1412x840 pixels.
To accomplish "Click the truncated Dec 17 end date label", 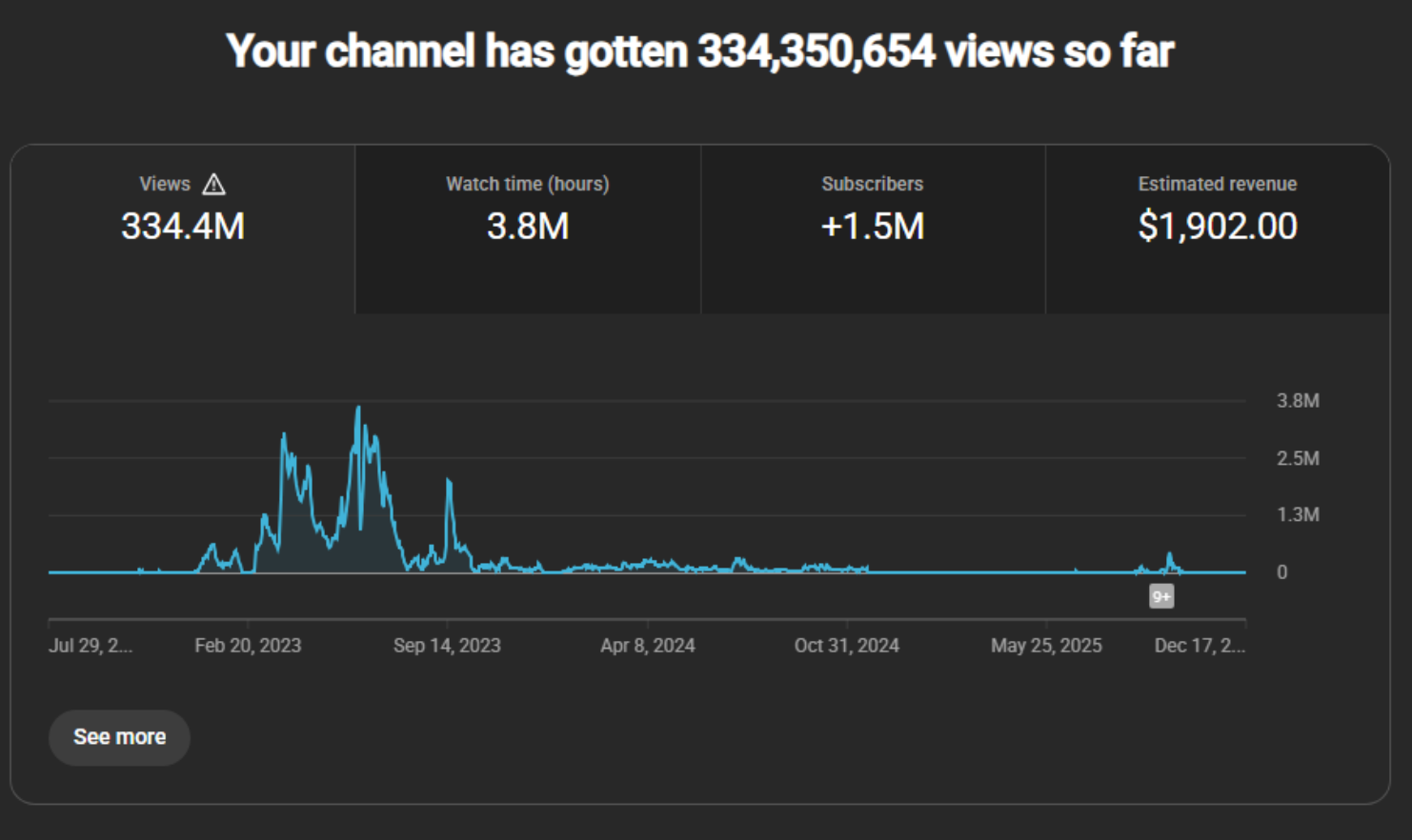I will point(1200,646).
